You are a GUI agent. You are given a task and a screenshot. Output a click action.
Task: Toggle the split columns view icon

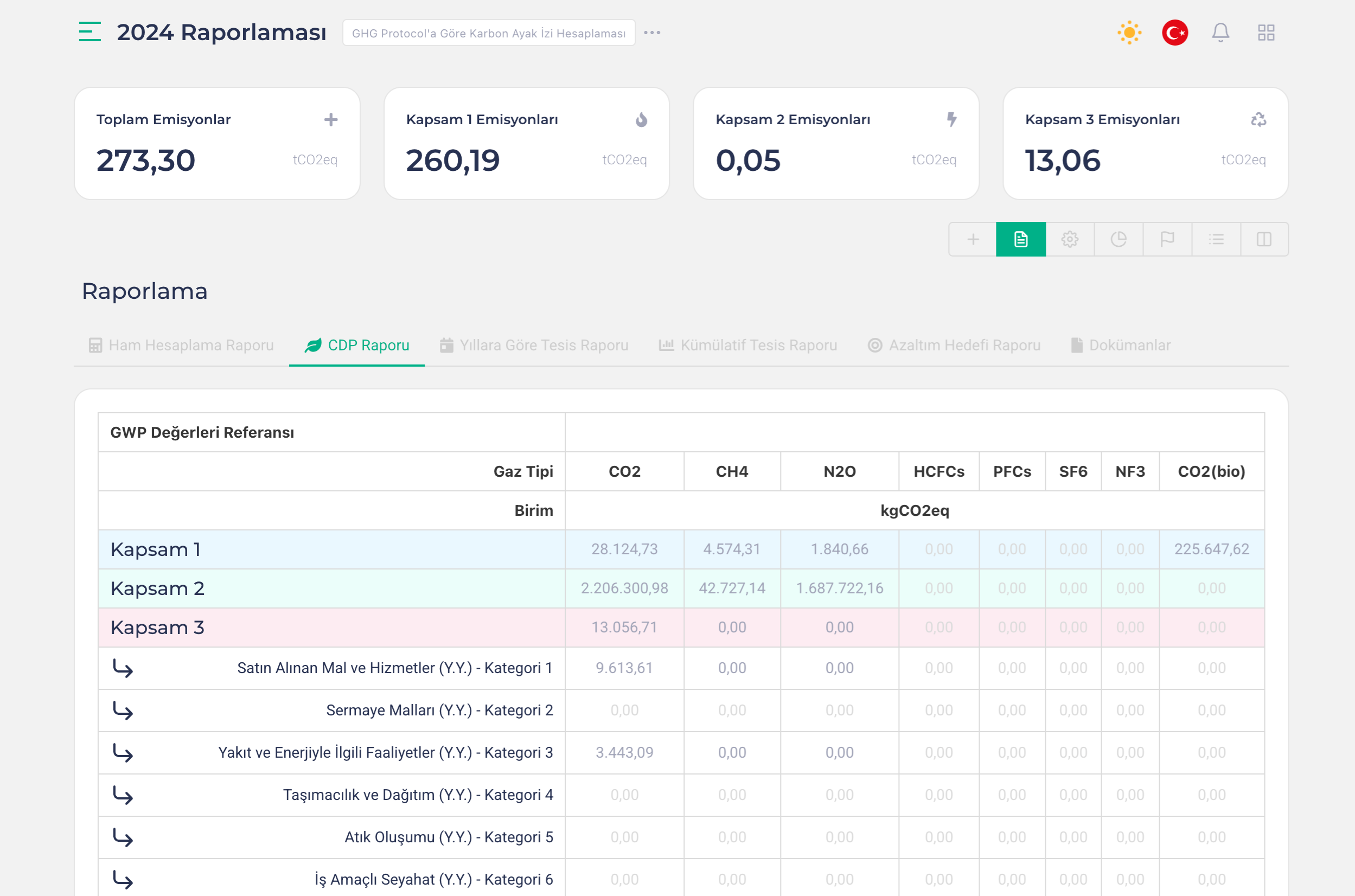[x=1264, y=239]
